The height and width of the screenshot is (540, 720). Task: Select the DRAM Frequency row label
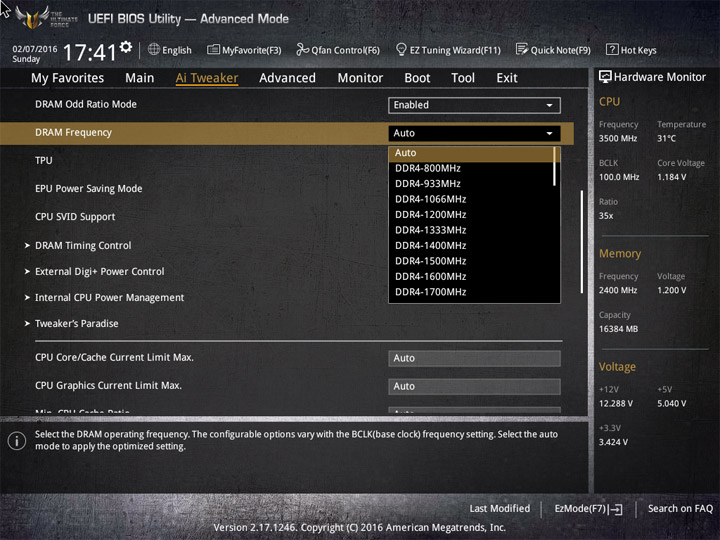pos(73,133)
